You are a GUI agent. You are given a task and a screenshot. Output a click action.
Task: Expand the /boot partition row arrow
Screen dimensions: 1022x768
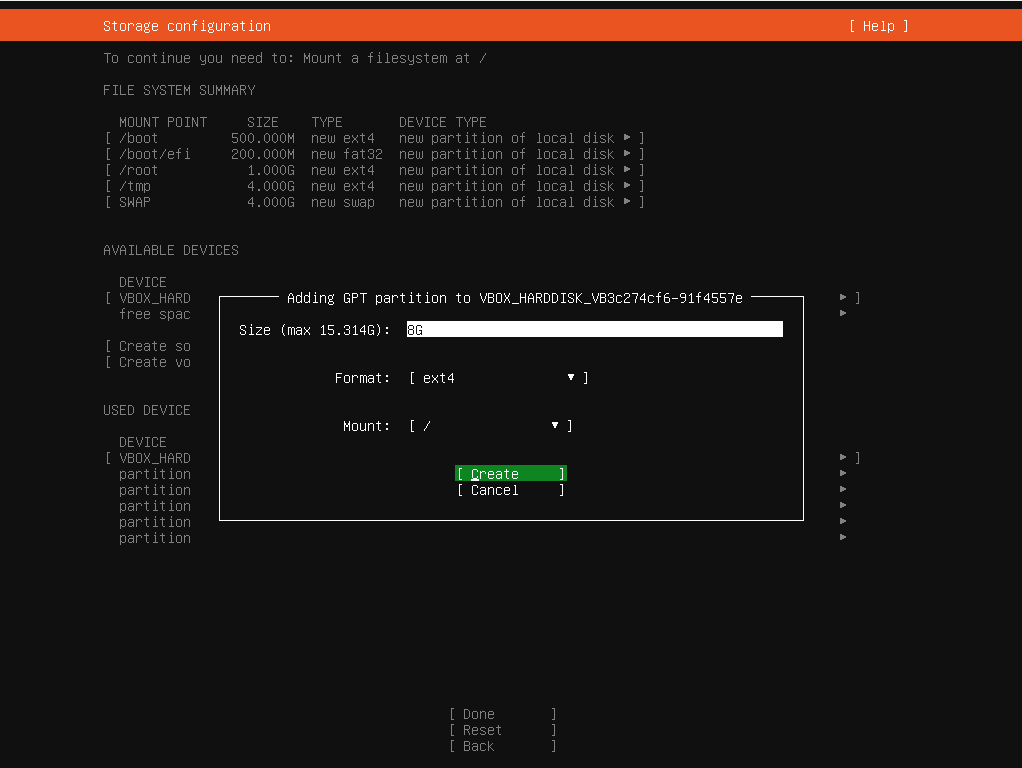coord(627,138)
